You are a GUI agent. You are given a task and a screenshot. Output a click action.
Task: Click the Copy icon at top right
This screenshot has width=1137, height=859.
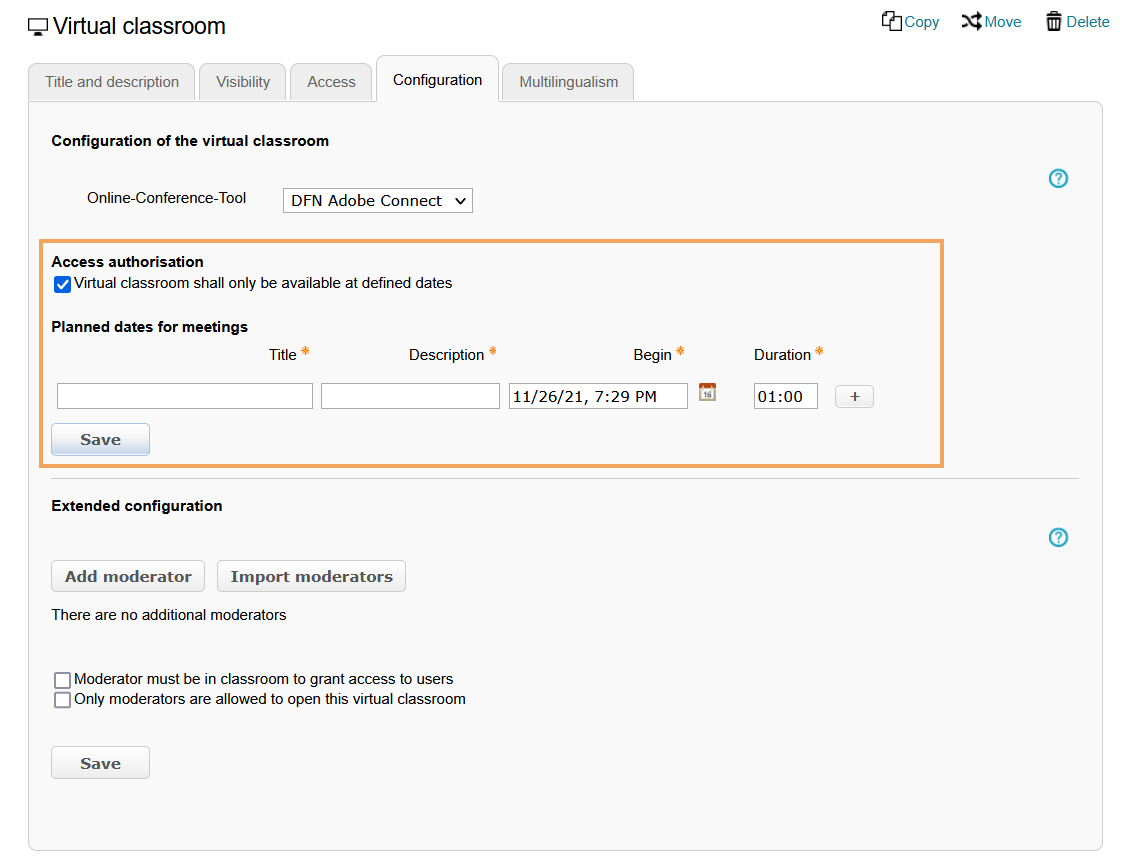(x=891, y=21)
